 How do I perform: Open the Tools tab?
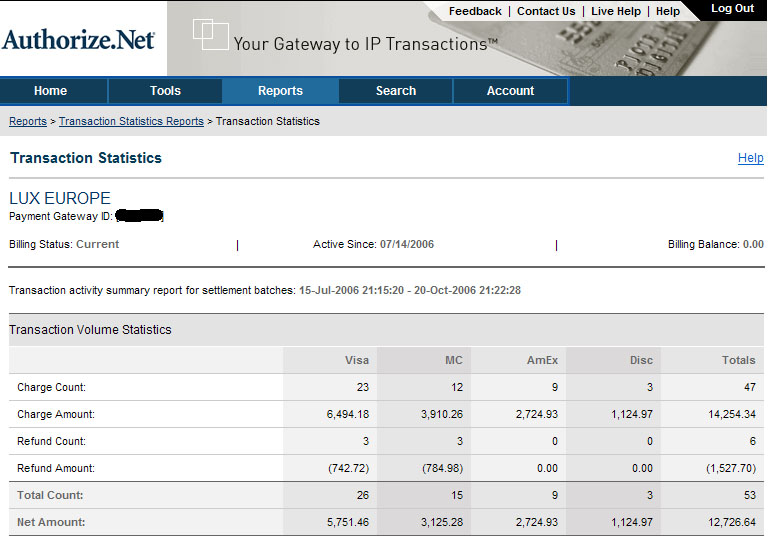point(165,91)
